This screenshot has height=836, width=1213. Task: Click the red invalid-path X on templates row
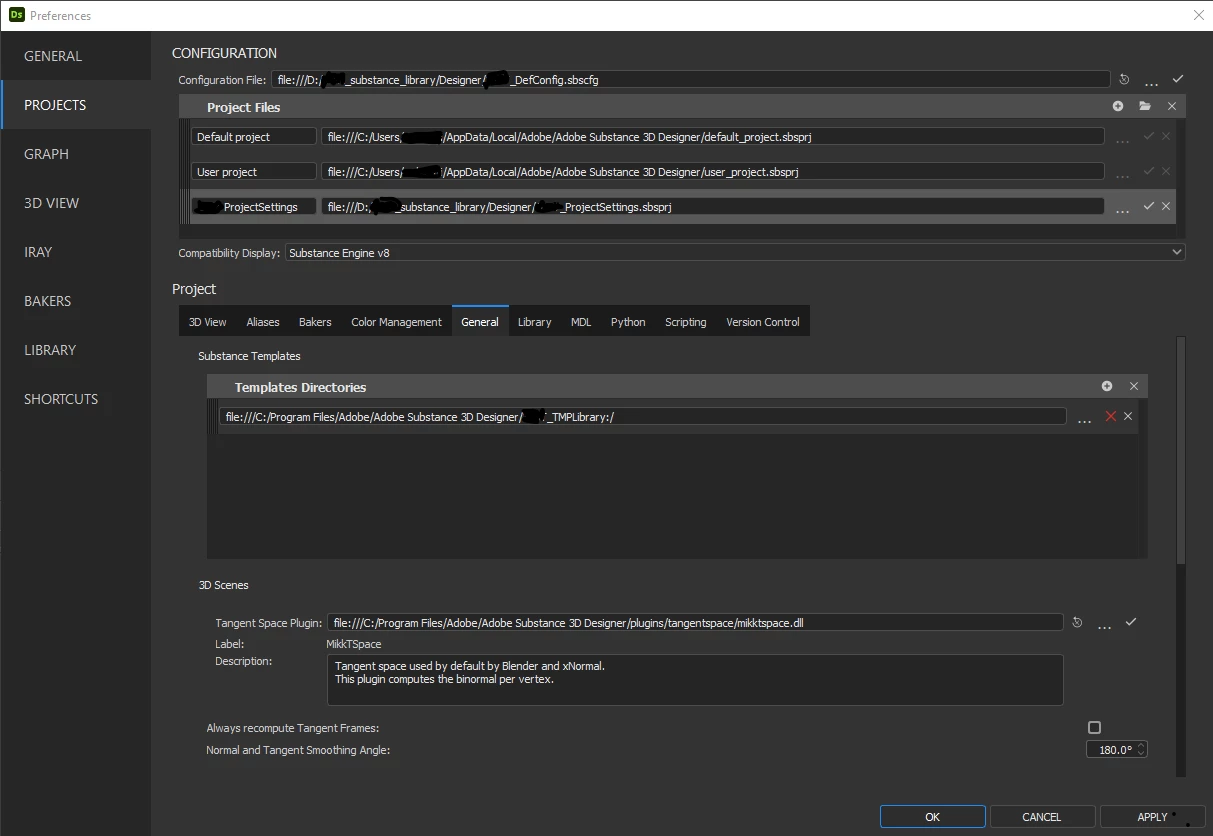point(1111,416)
